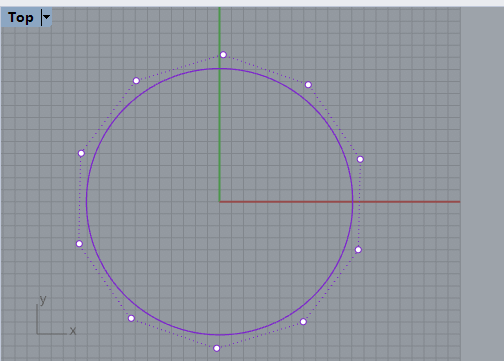This screenshot has width=504, height=361.
Task: Select the right control point below the red axis
Action: (358, 250)
